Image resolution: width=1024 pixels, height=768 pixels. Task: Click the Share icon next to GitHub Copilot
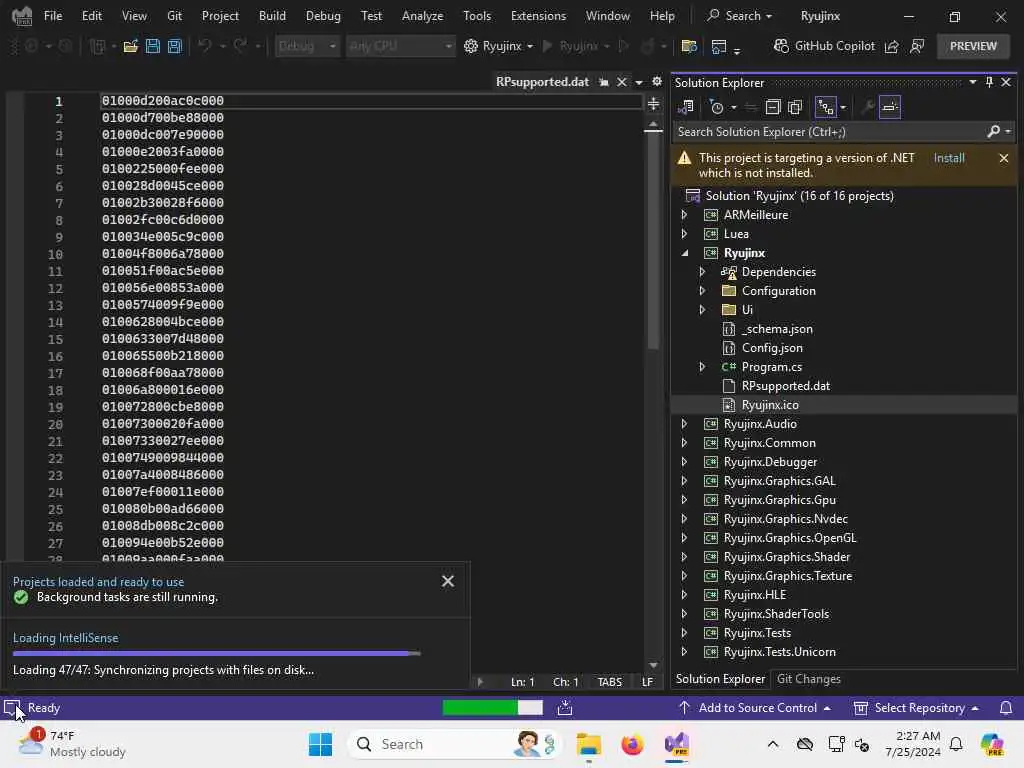pos(891,46)
